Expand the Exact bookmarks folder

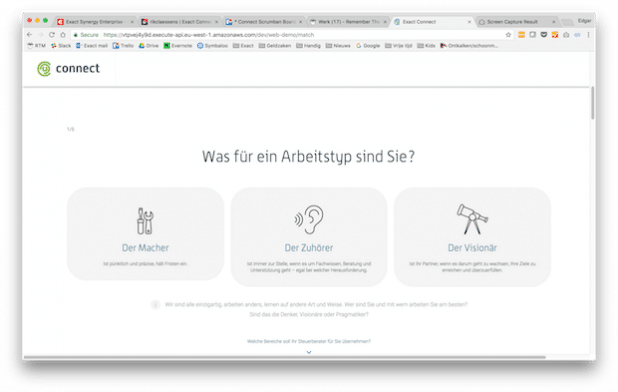coord(243,46)
